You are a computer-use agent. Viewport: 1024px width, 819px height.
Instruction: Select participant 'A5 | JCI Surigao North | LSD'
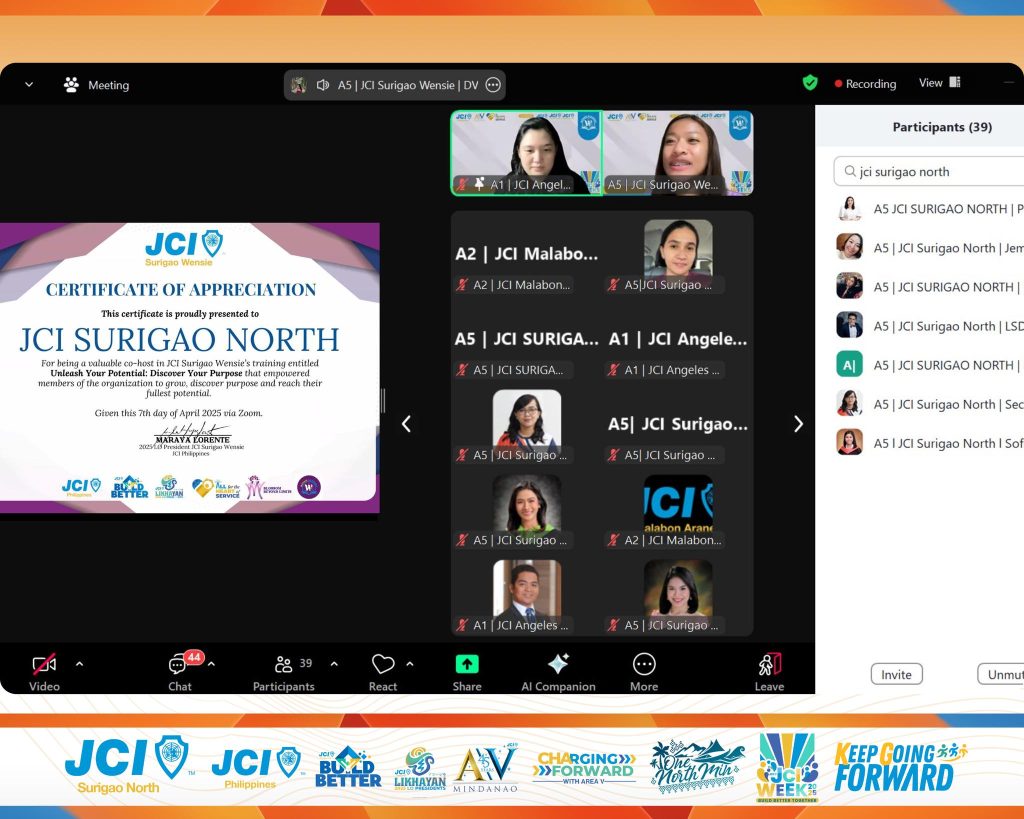click(930, 326)
